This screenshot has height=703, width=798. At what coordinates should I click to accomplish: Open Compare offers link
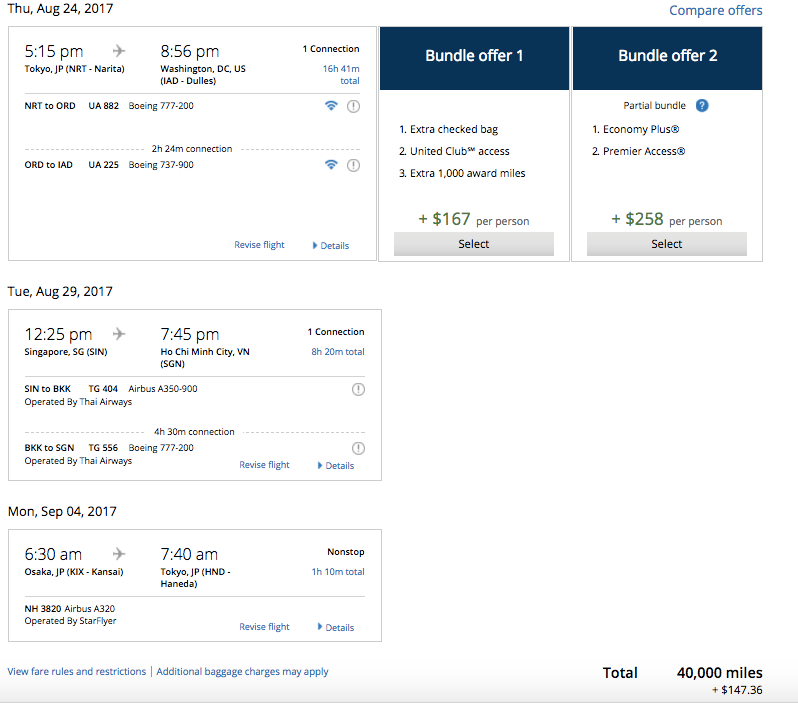pyautogui.click(x=715, y=10)
